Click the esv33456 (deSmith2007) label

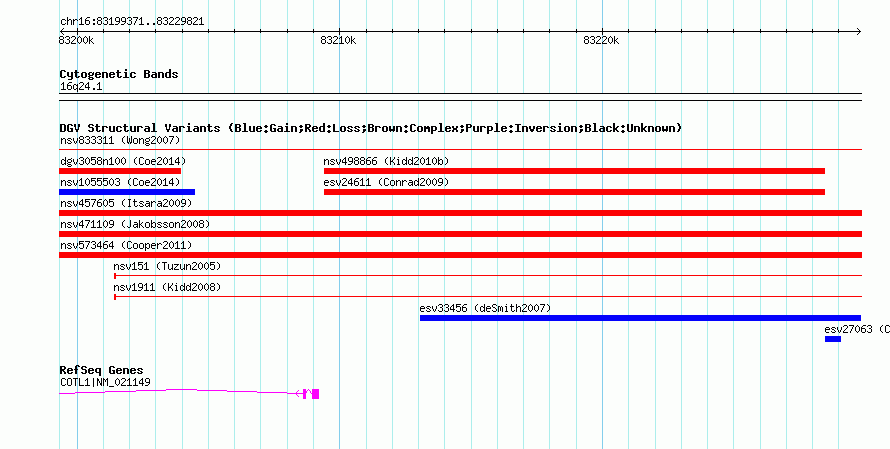(485, 308)
